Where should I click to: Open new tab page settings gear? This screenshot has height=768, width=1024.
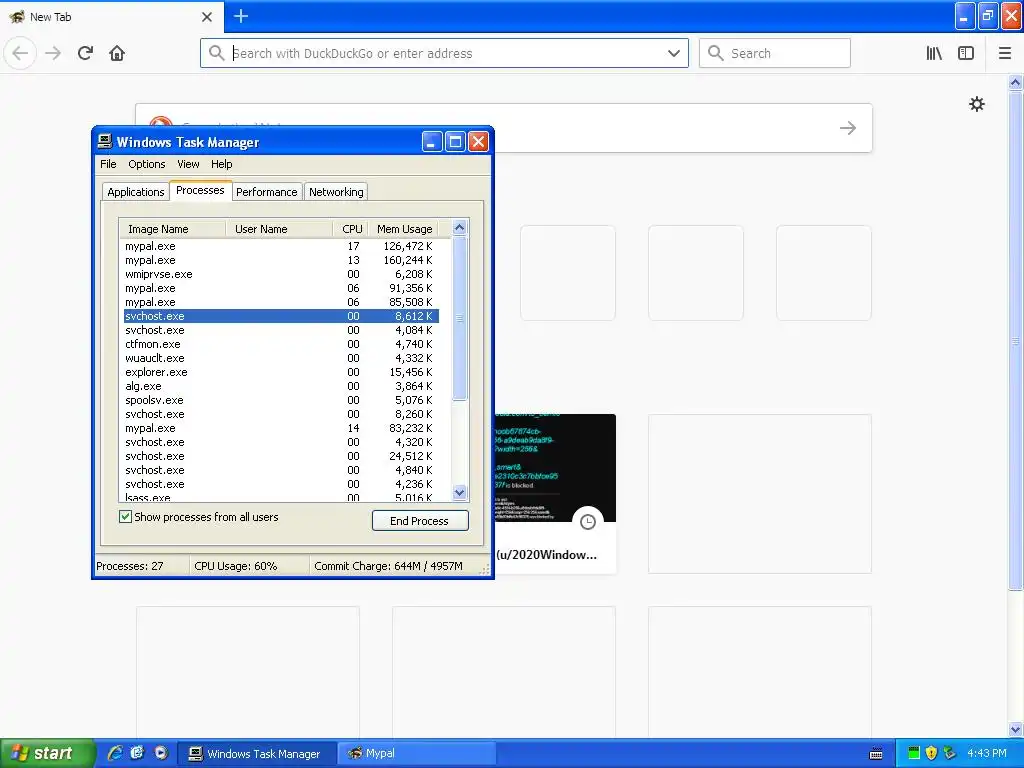click(x=977, y=104)
